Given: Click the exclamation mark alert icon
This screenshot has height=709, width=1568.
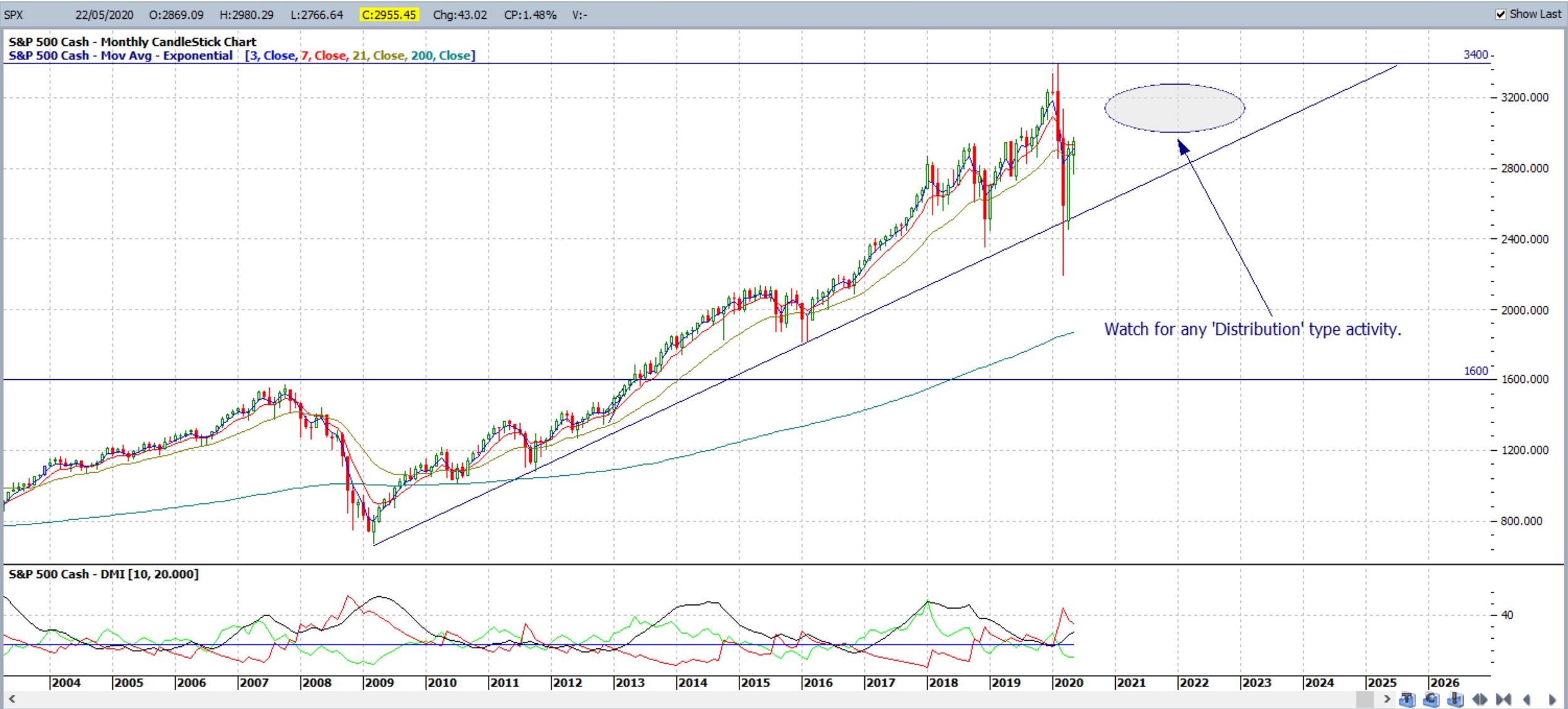Looking at the screenshot, I should (x=1455, y=699).
